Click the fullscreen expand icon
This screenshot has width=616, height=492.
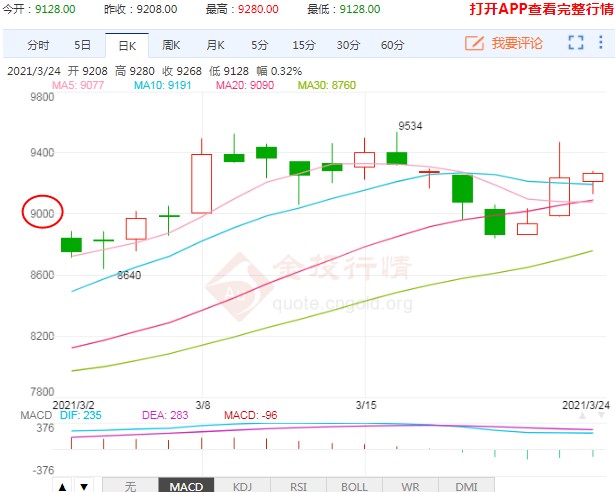[x=575, y=43]
